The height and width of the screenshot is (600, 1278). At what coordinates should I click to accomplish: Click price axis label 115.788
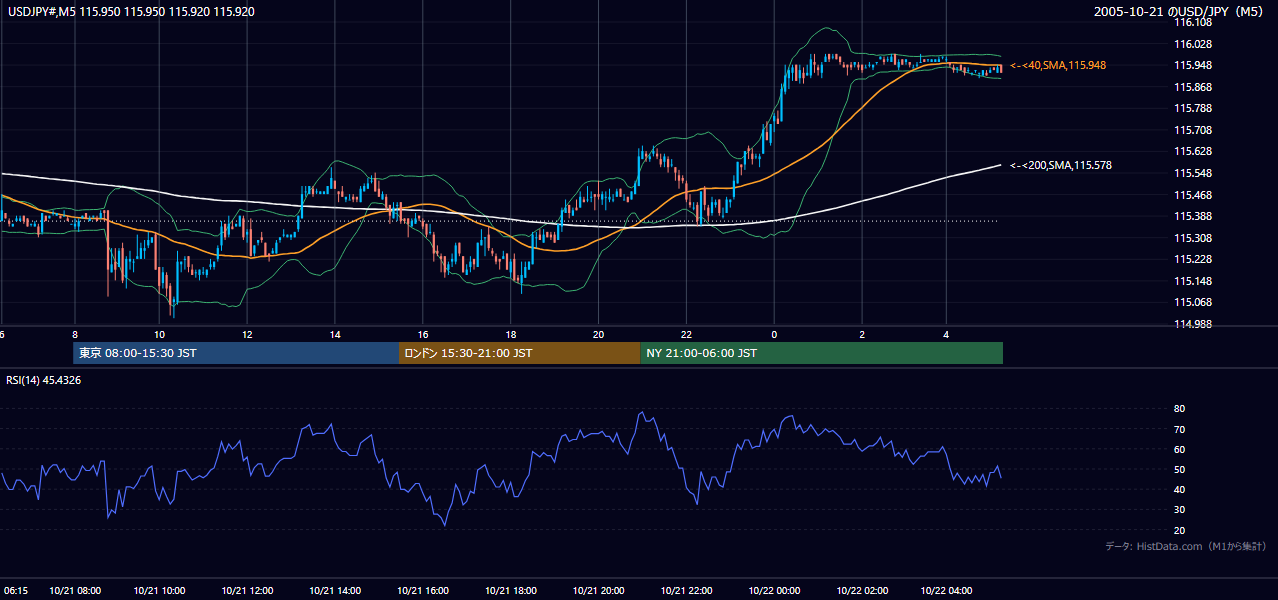[1193, 108]
